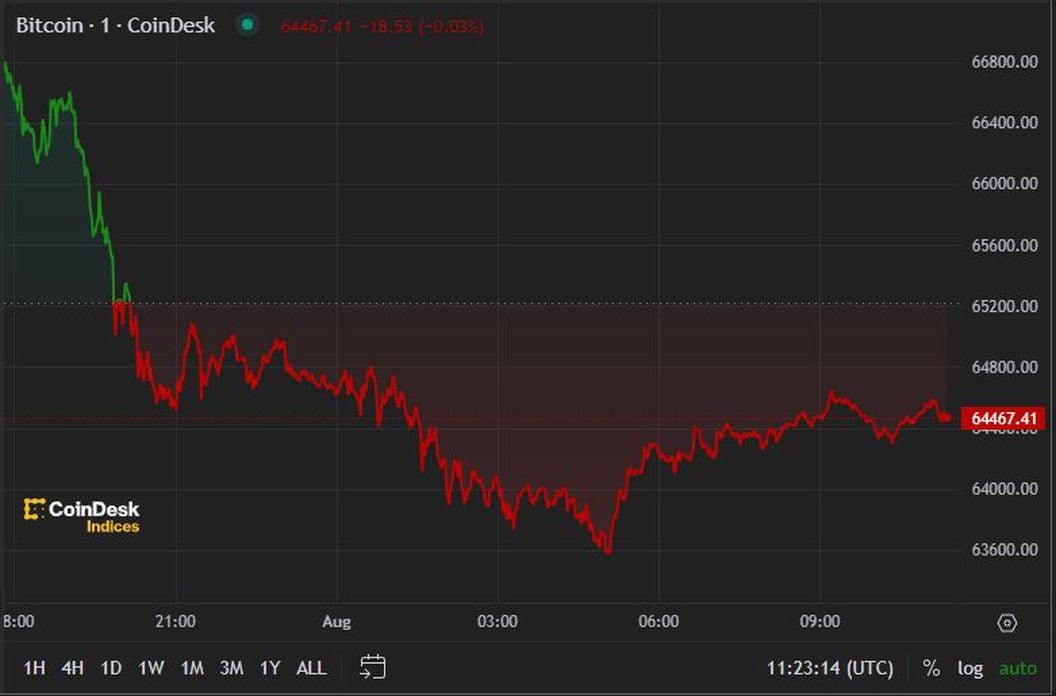
Task: Select the 1W time range
Action: click(152, 668)
